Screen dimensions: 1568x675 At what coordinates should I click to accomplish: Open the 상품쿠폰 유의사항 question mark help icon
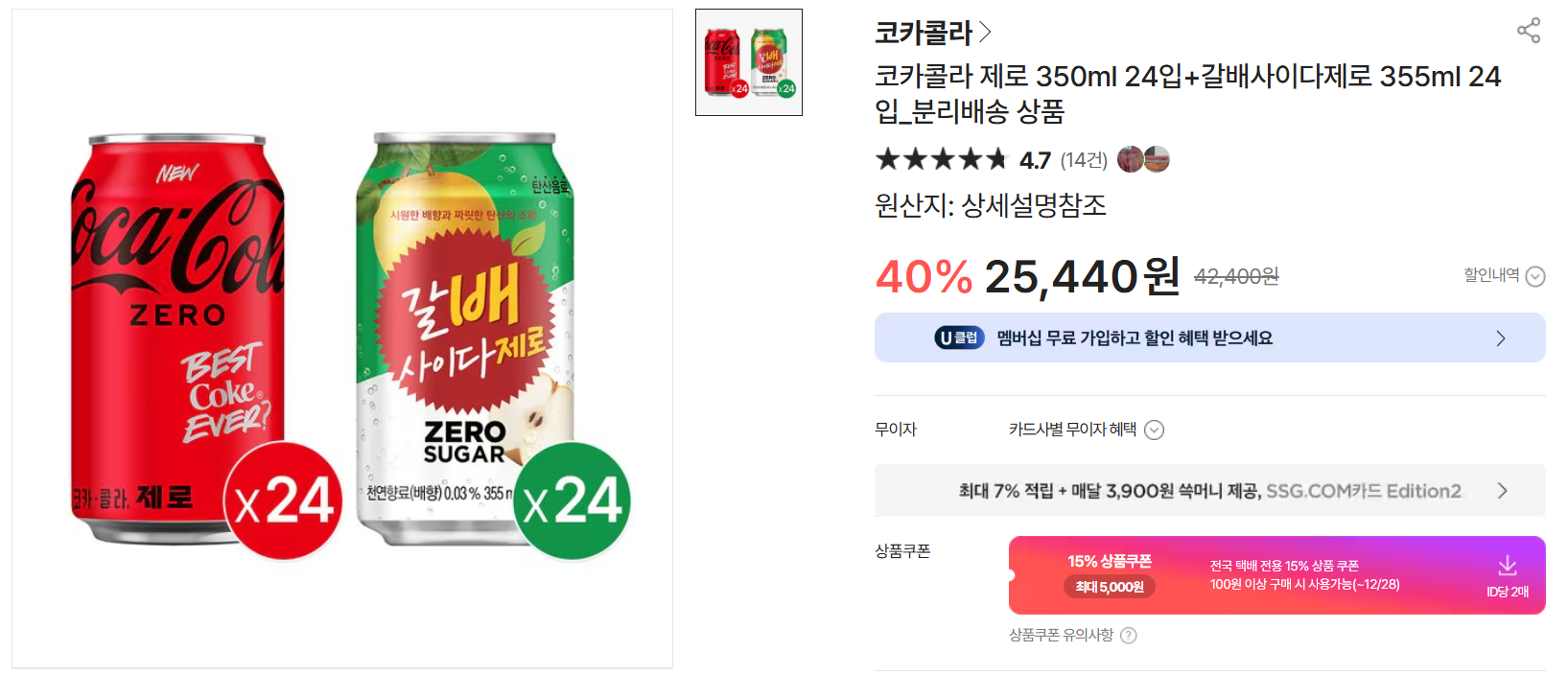click(x=1130, y=635)
